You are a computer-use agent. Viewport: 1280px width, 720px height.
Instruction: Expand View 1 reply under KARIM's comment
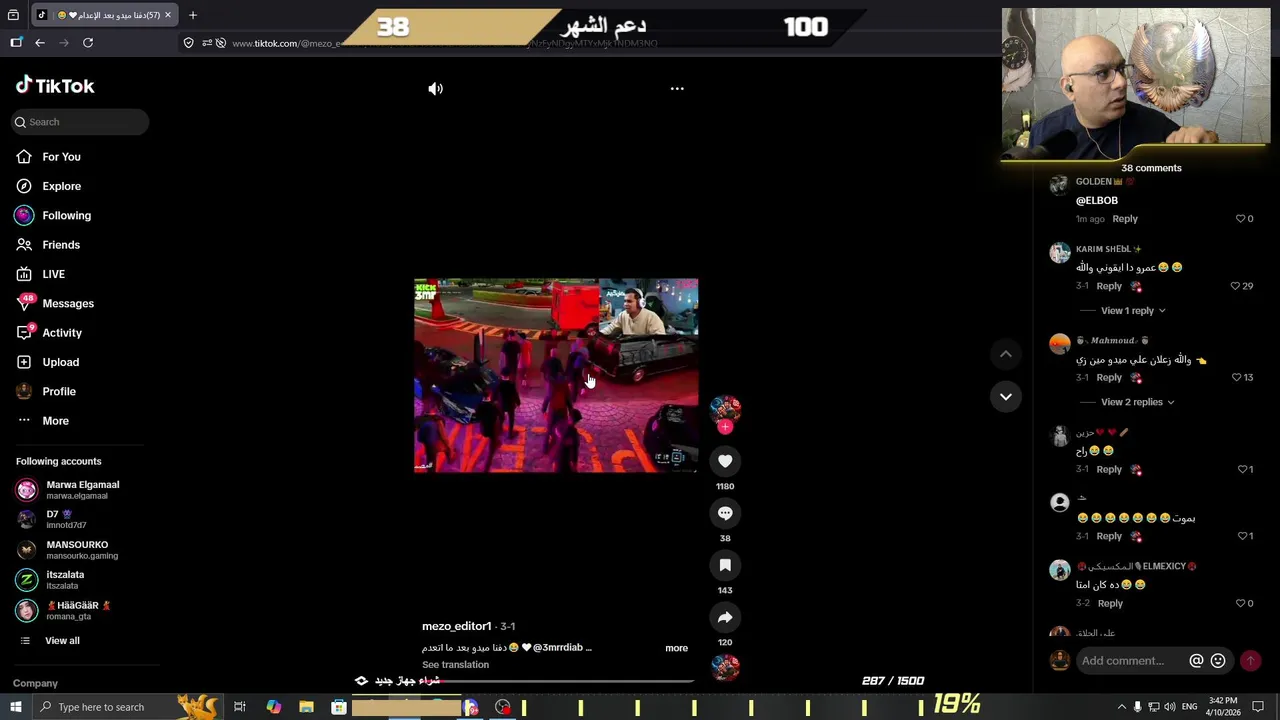point(1132,311)
